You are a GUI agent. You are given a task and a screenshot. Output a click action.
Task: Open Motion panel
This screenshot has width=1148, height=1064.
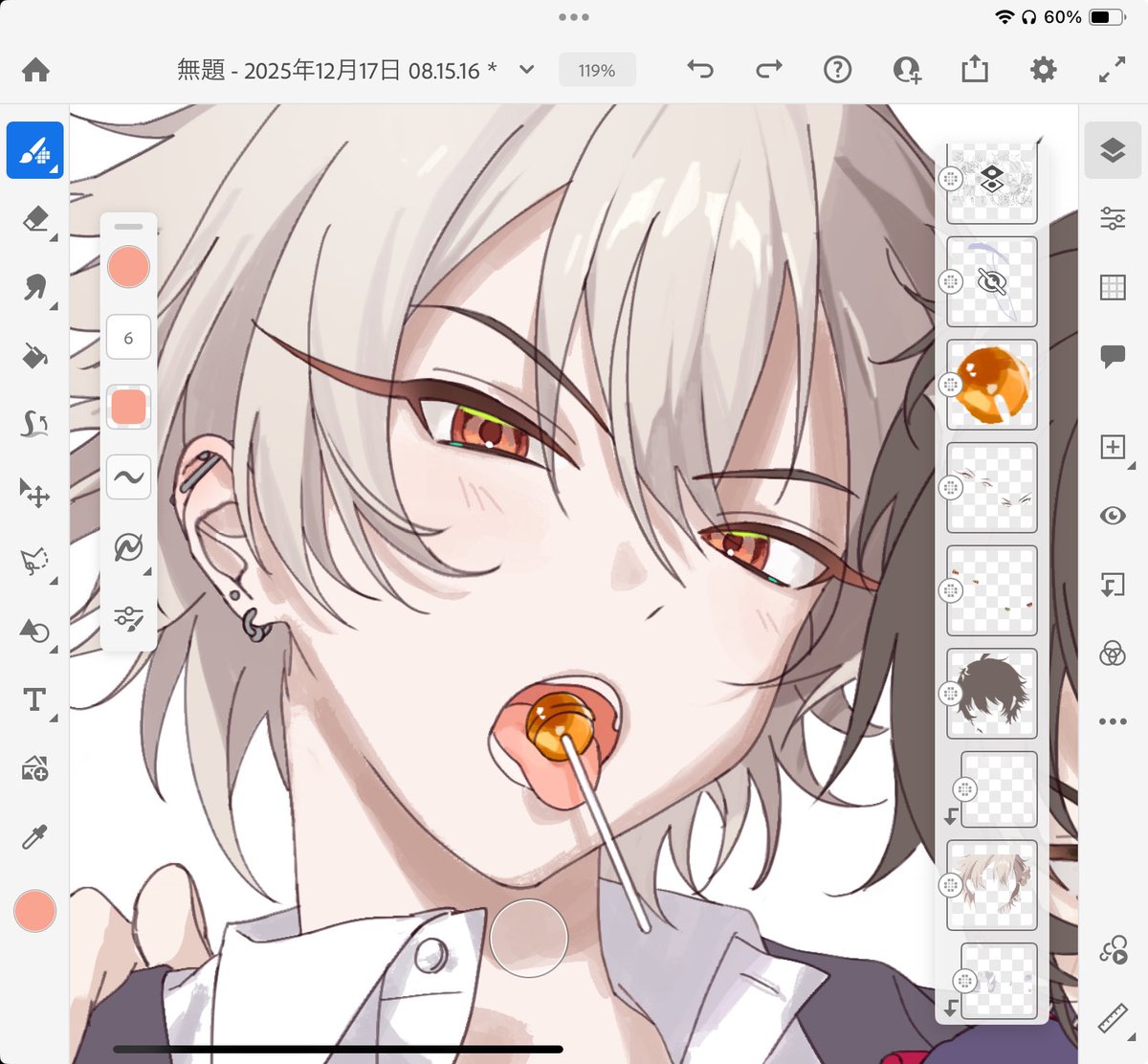click(x=1113, y=951)
